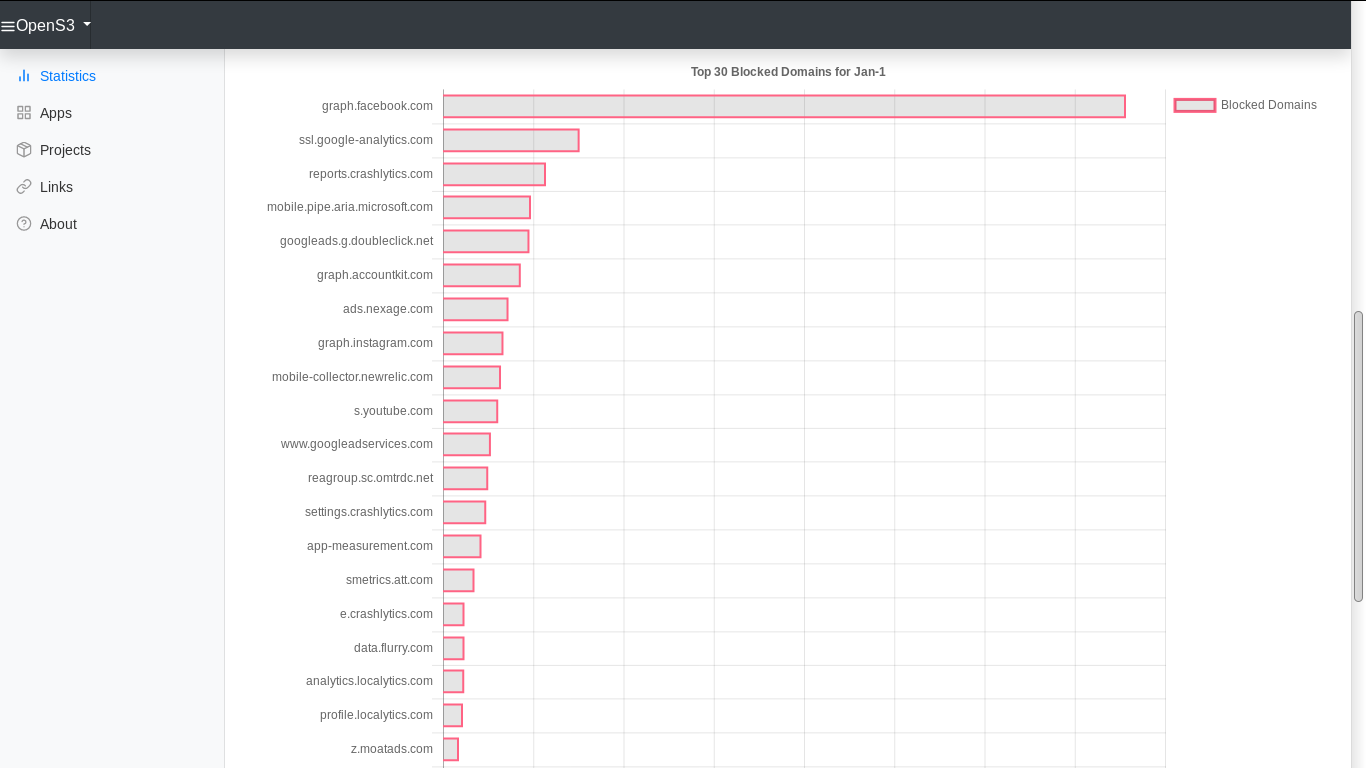Click the graph.facebook.com axis label

[x=377, y=106]
